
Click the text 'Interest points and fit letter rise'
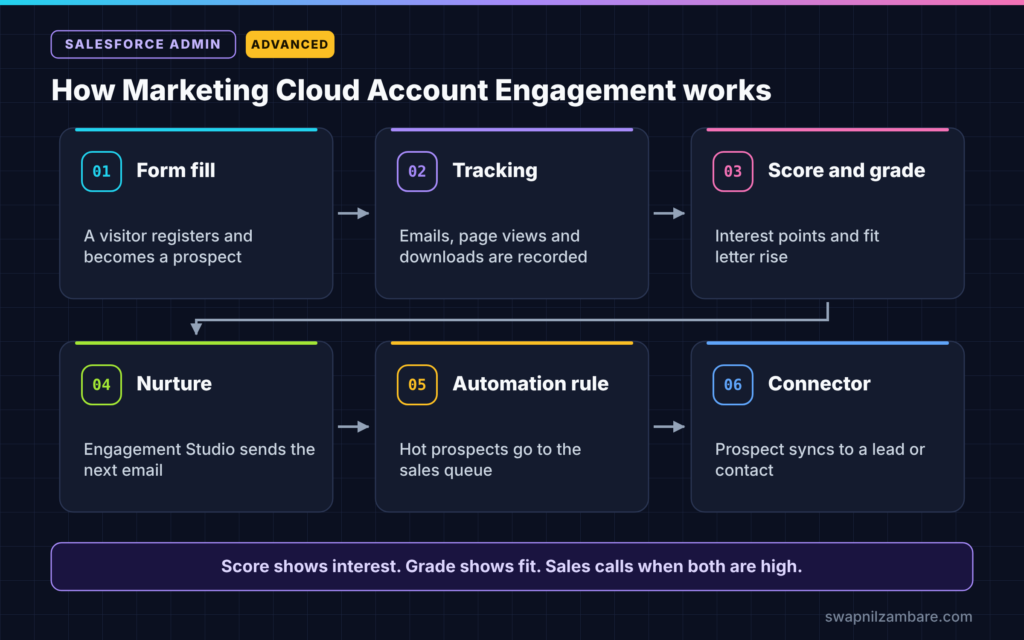[x=797, y=246]
